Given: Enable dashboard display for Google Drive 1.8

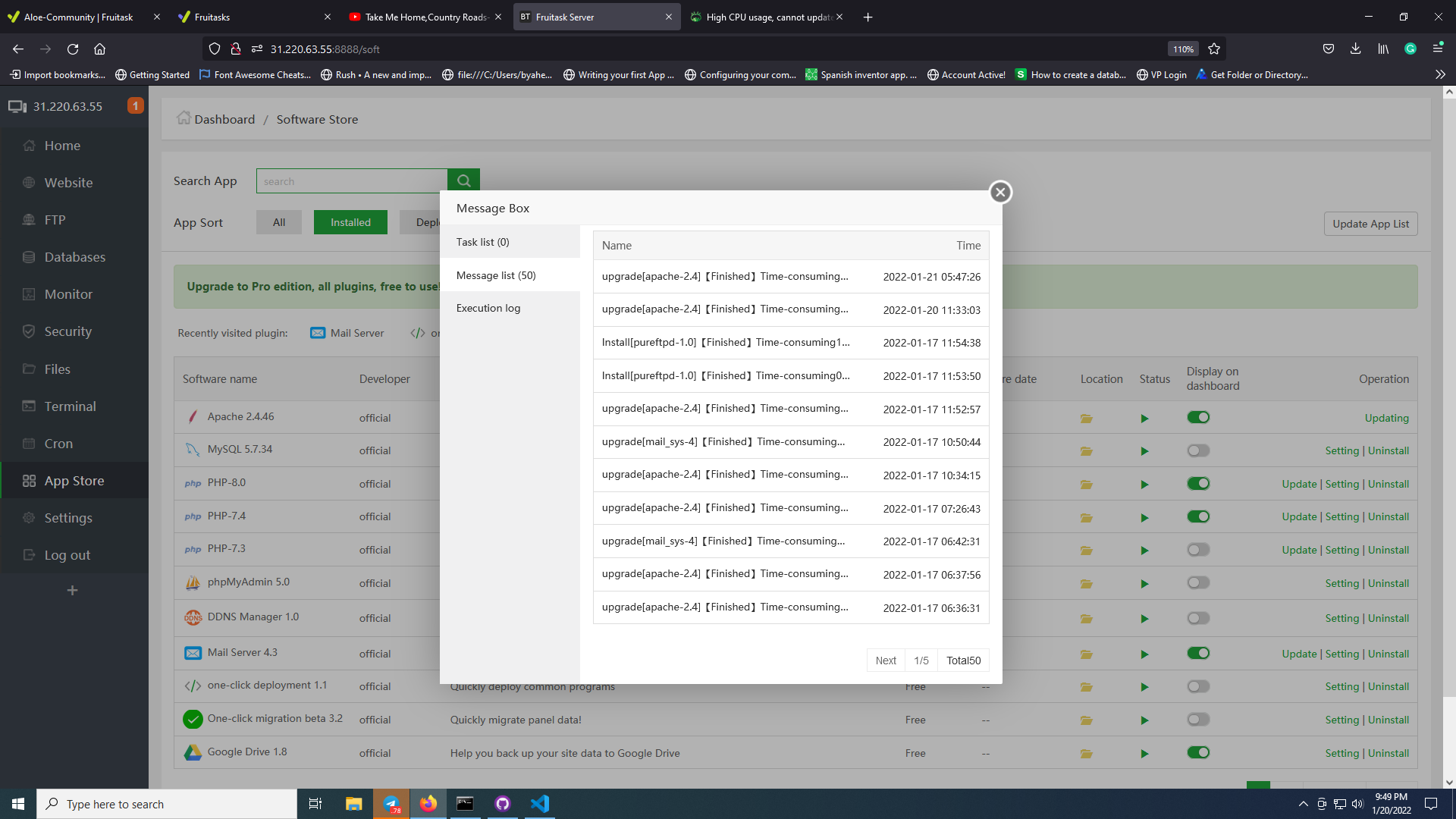Looking at the screenshot, I should coord(1198,752).
